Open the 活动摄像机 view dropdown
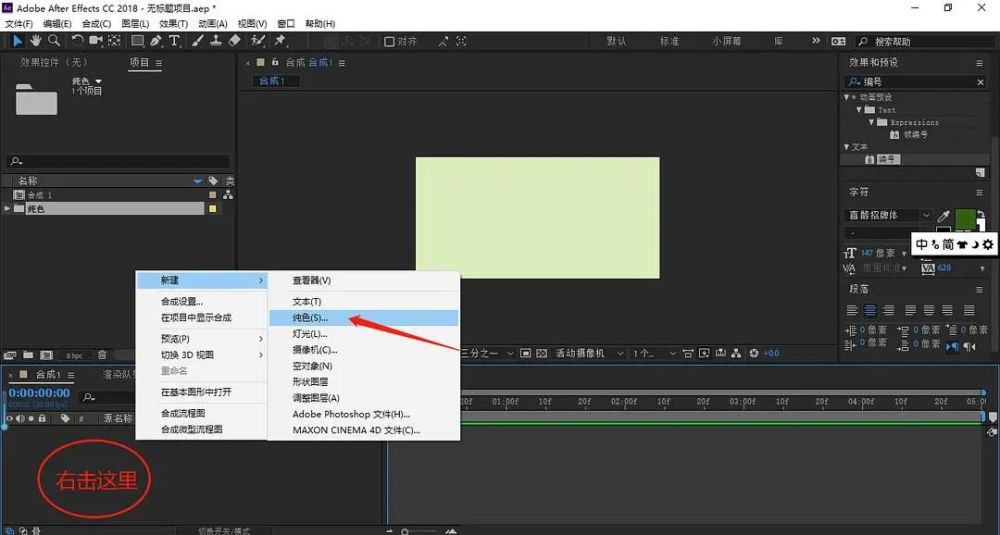The image size is (1000, 535). pyautogui.click(x=589, y=353)
